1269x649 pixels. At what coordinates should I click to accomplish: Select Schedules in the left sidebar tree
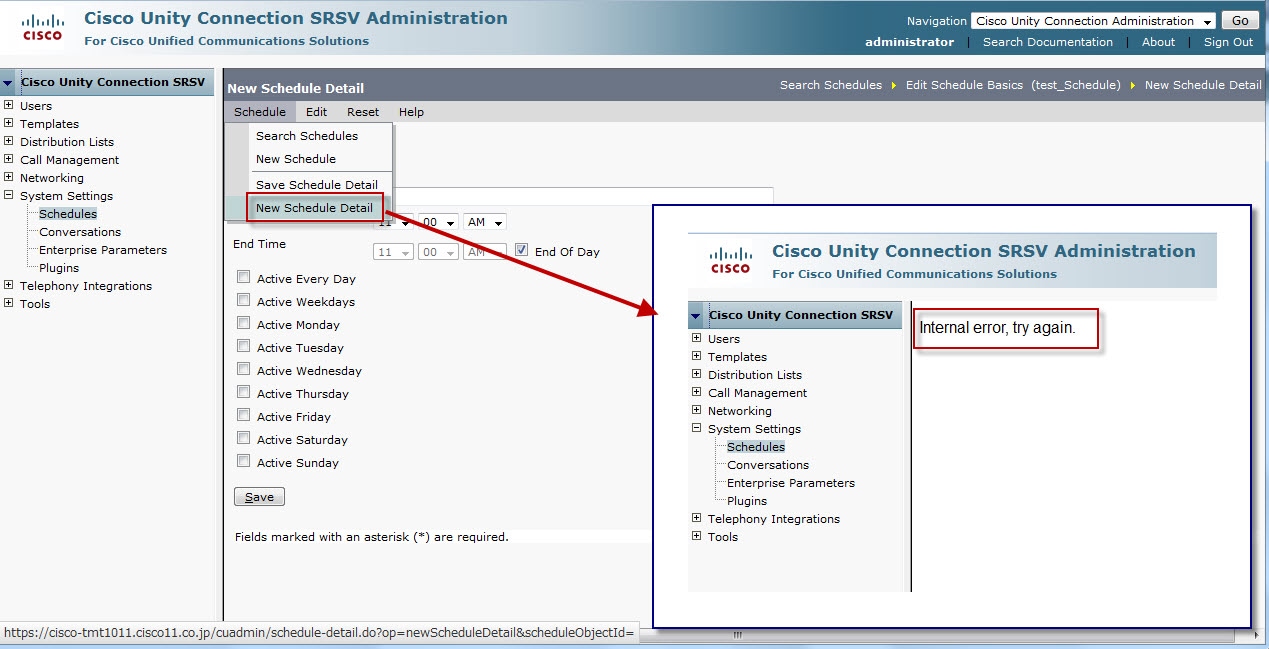68,213
